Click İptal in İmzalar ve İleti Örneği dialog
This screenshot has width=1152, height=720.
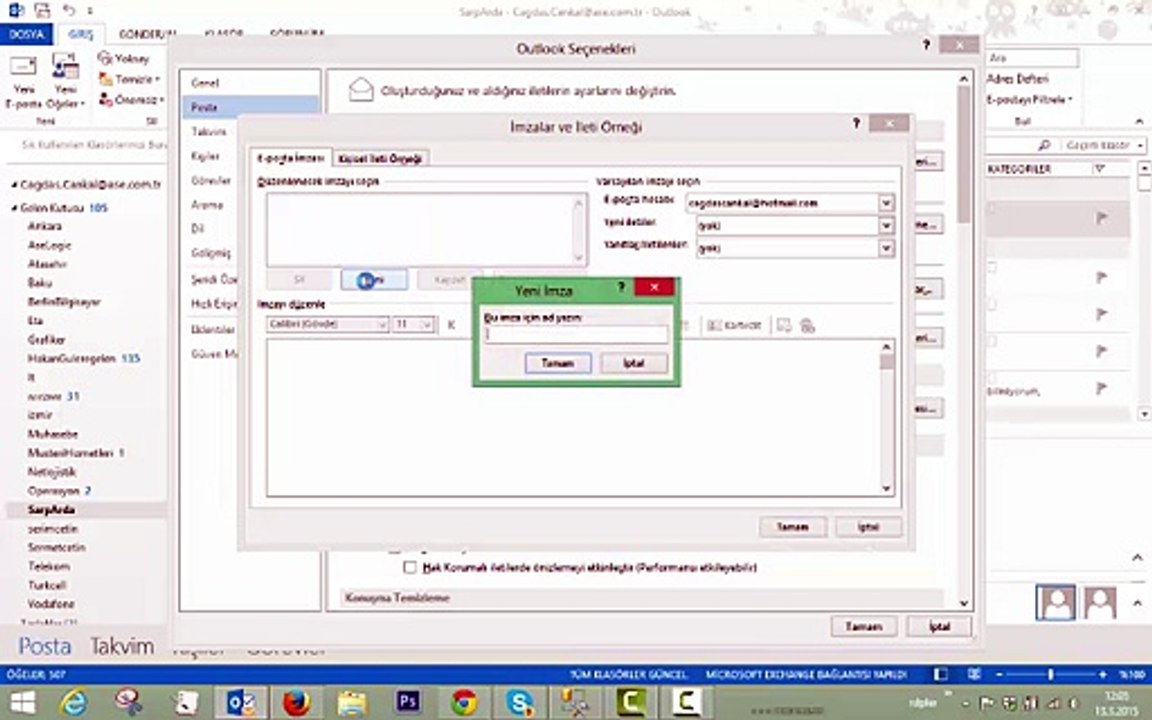868,527
